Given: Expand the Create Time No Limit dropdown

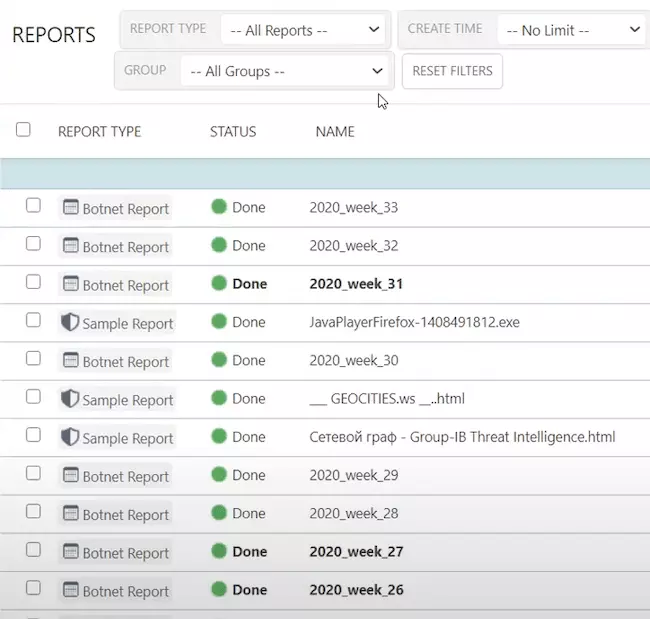Looking at the screenshot, I should [573, 30].
